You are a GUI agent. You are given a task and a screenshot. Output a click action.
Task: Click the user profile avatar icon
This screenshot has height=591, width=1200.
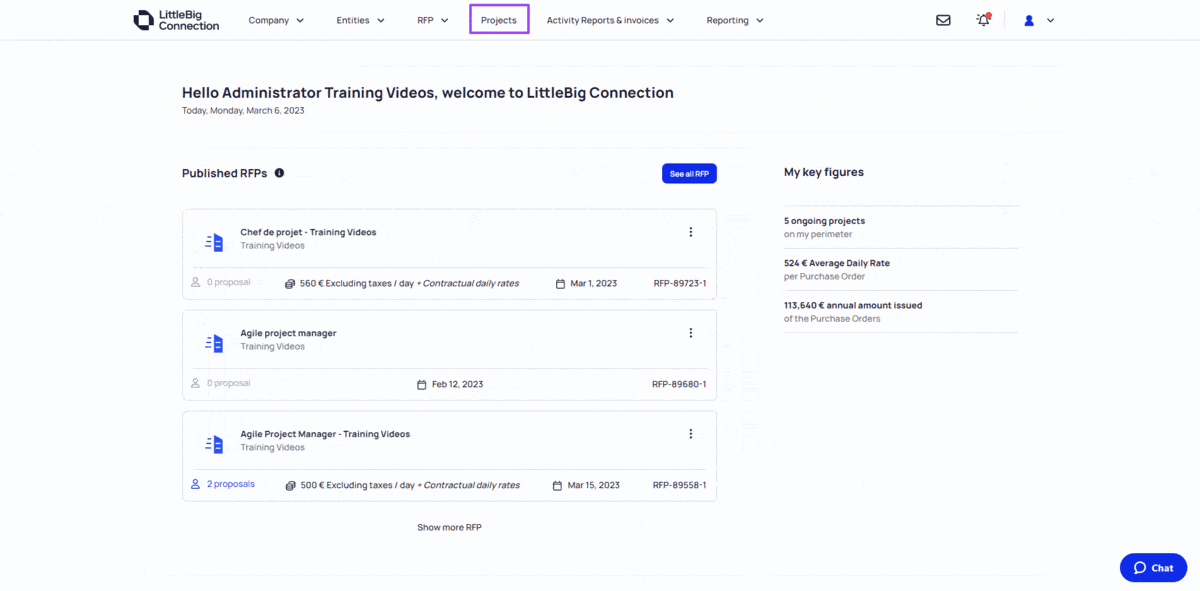click(1029, 20)
